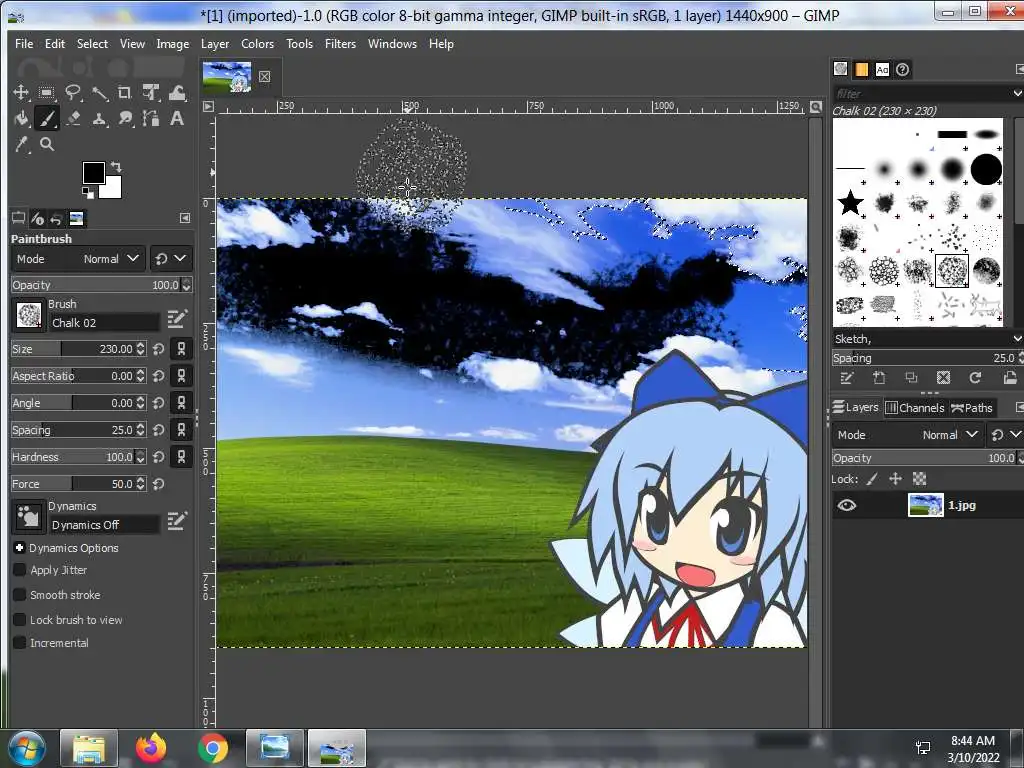Viewport: 1024px width, 768px height.
Task: Reset Force to default
Action: tap(158, 484)
